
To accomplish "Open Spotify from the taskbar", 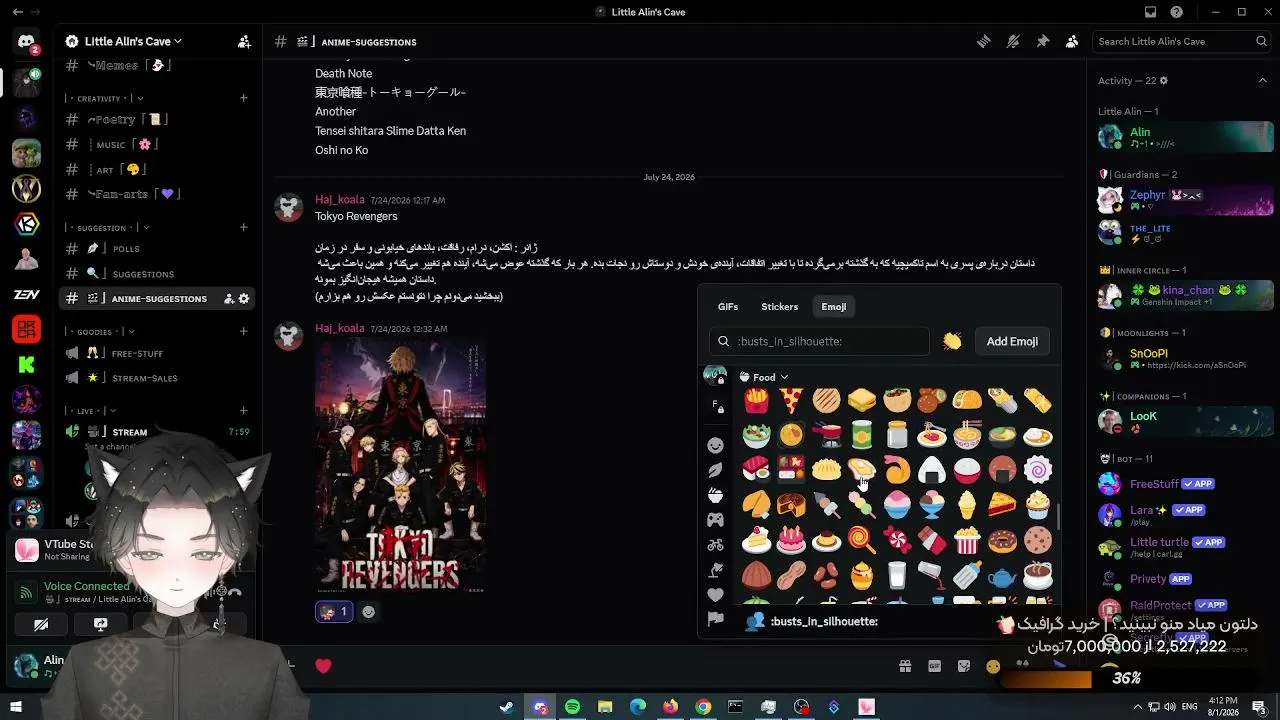I will point(572,707).
